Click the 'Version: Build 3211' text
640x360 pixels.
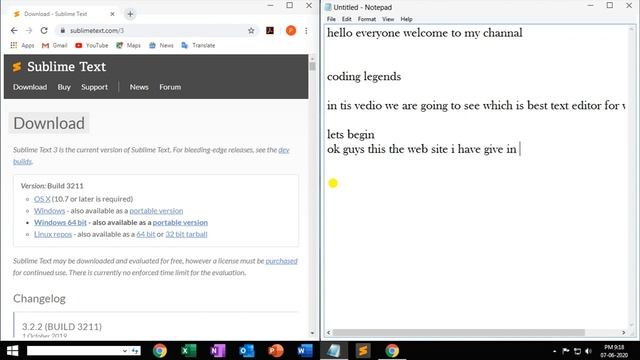tap(52, 186)
